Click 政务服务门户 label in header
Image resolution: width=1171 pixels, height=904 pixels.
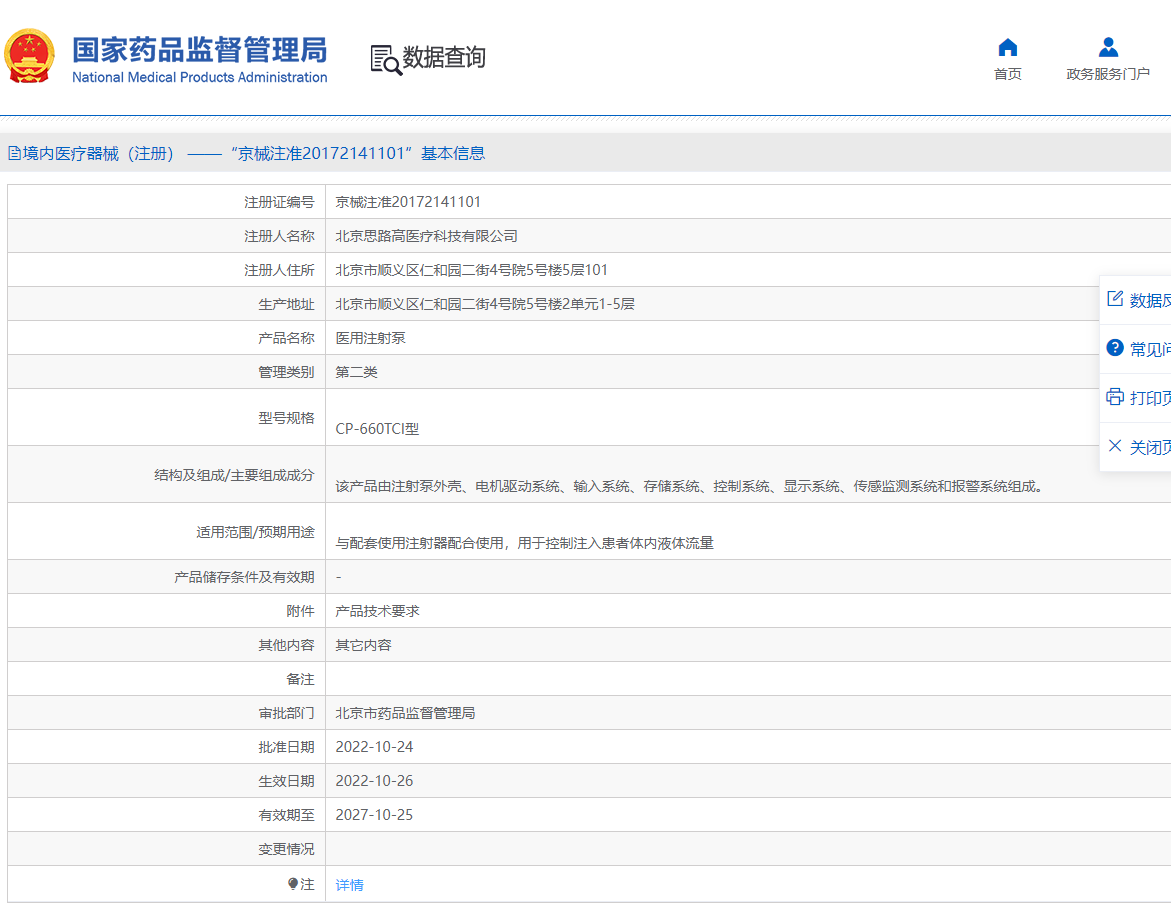(x=1108, y=74)
